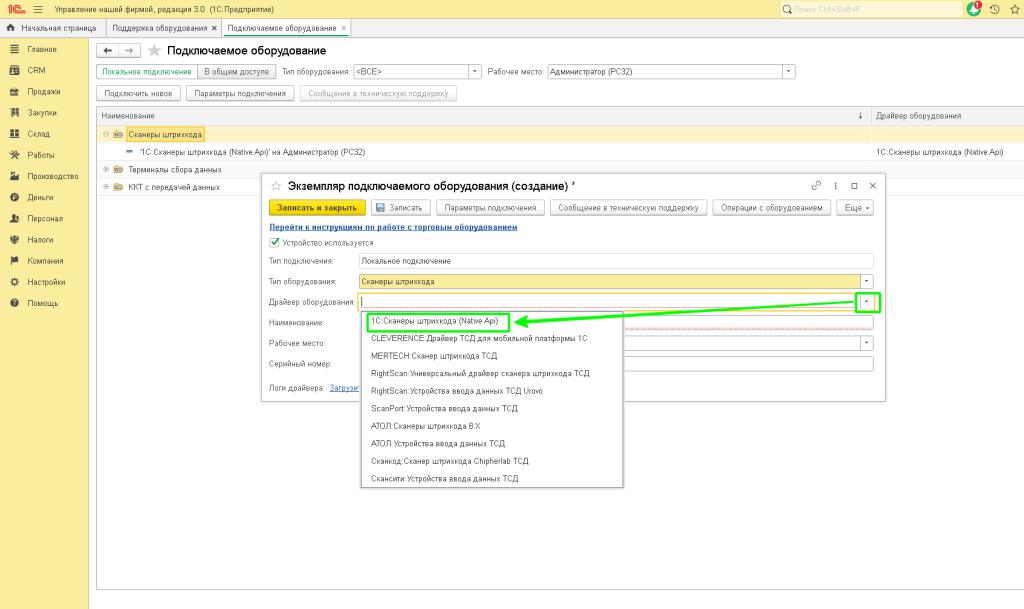The height and width of the screenshot is (609, 1024).
Task: Expand Терминалы сбора данных tree group
Action: (106, 169)
